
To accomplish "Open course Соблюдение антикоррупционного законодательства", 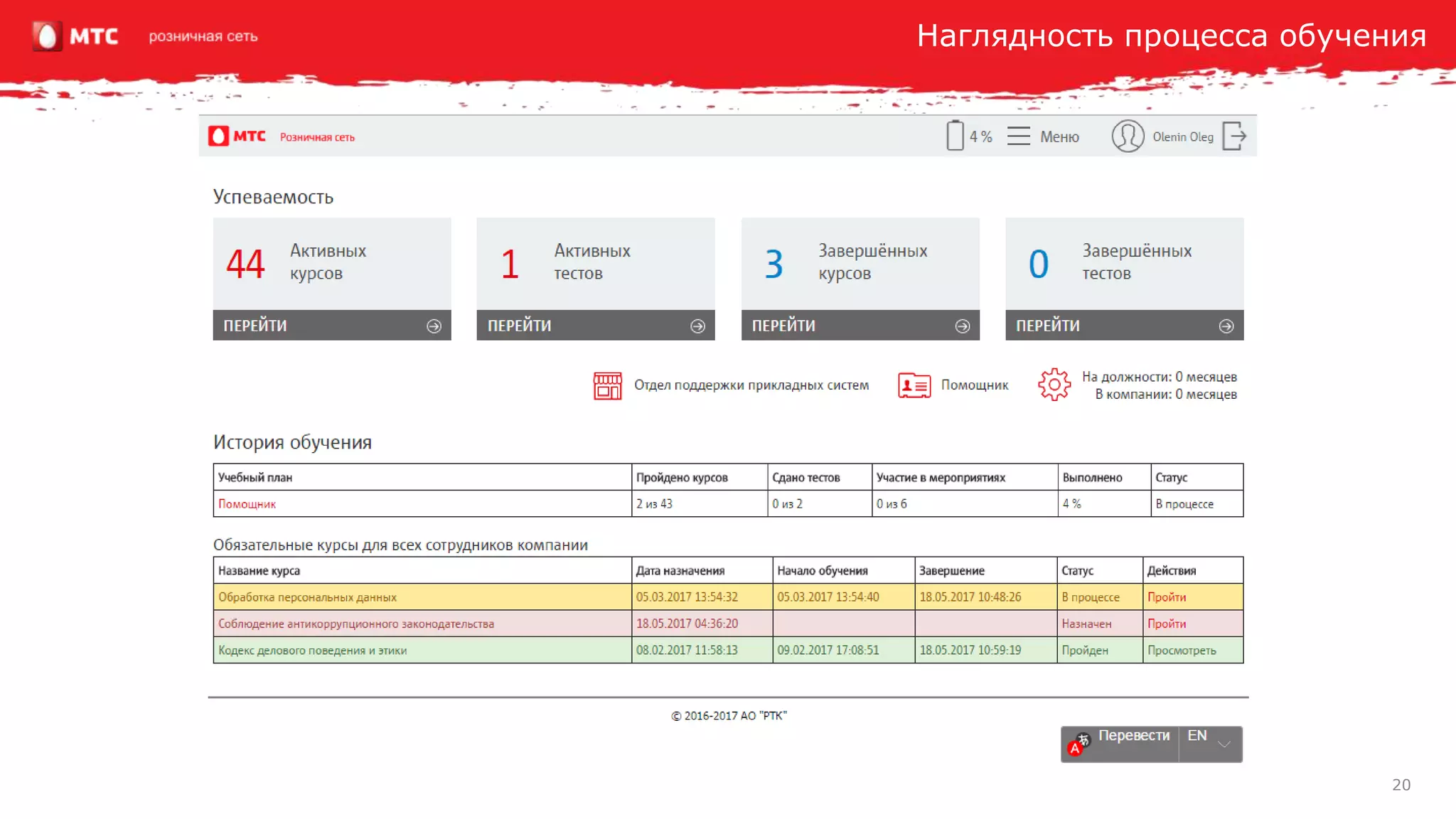I will coord(356,623).
